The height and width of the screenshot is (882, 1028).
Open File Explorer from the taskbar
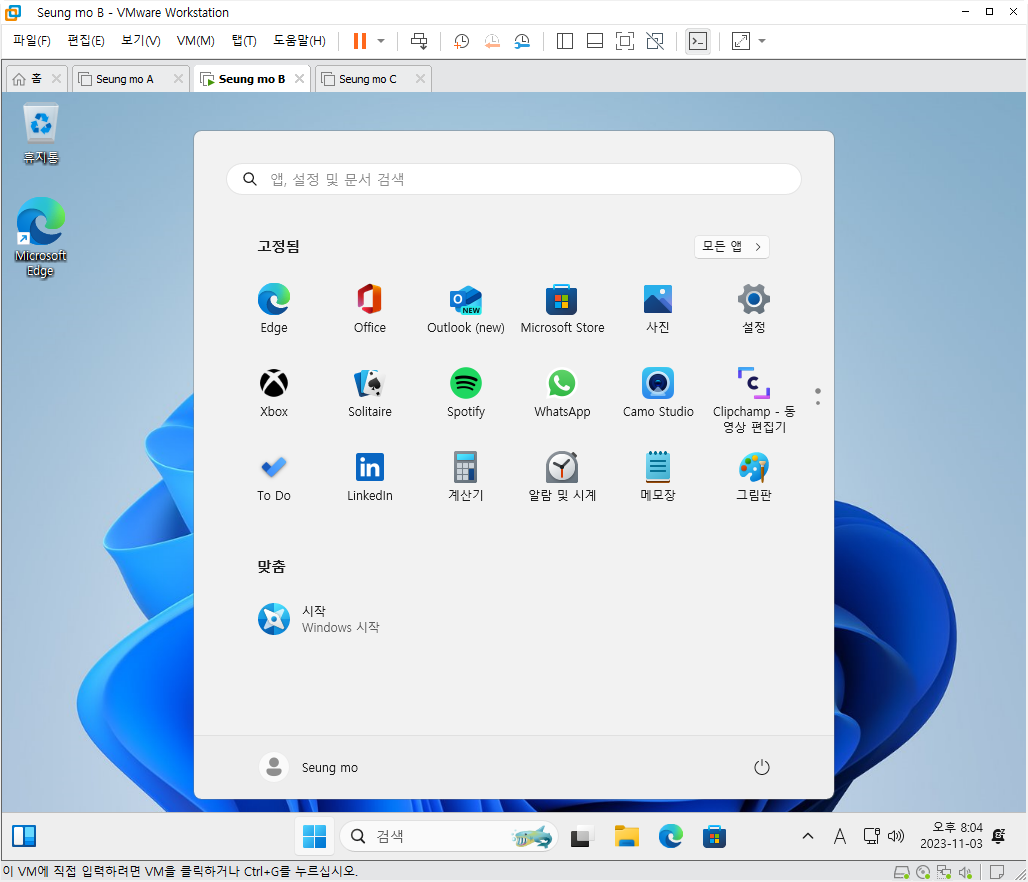(627, 836)
